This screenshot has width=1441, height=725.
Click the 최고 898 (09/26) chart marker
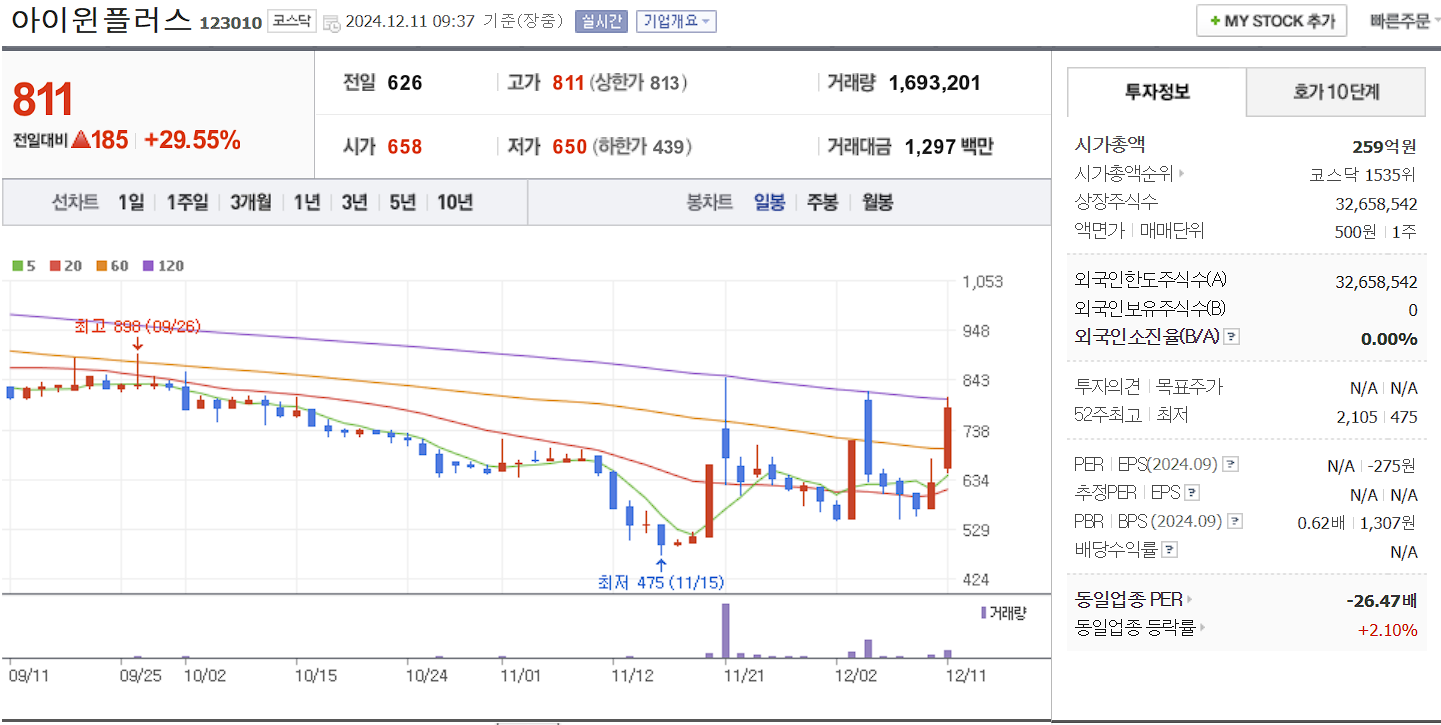pos(136,326)
